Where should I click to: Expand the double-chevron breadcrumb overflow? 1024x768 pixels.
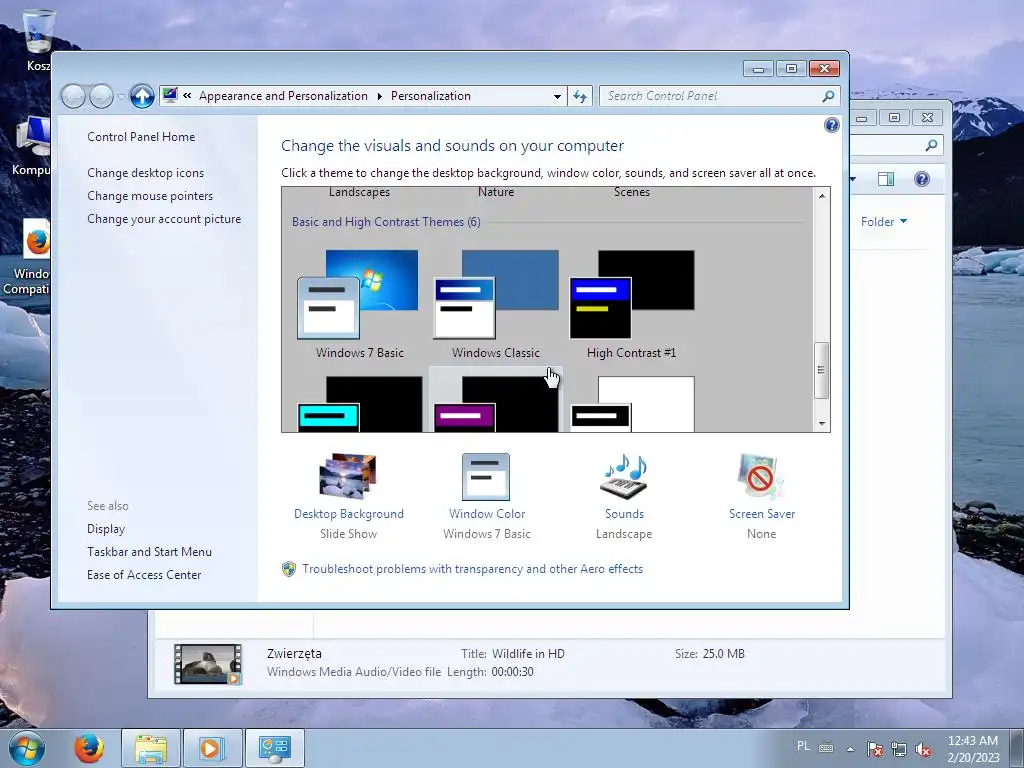tap(187, 96)
